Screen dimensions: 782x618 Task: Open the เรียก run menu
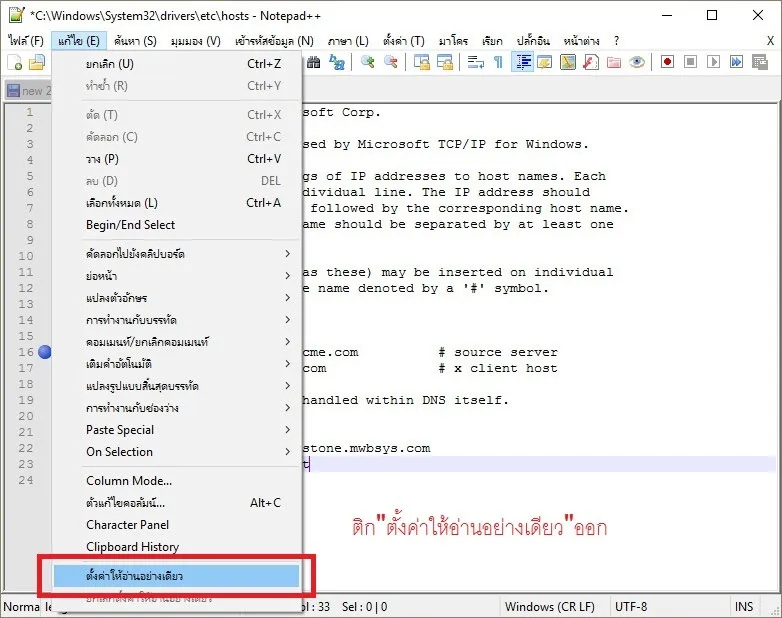(x=492, y=40)
